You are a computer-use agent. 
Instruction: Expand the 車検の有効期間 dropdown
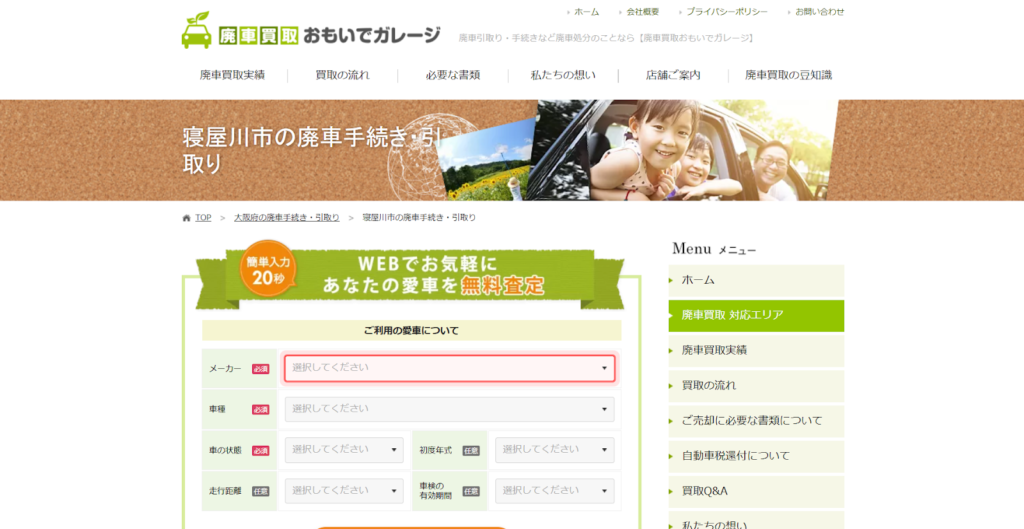[554, 491]
